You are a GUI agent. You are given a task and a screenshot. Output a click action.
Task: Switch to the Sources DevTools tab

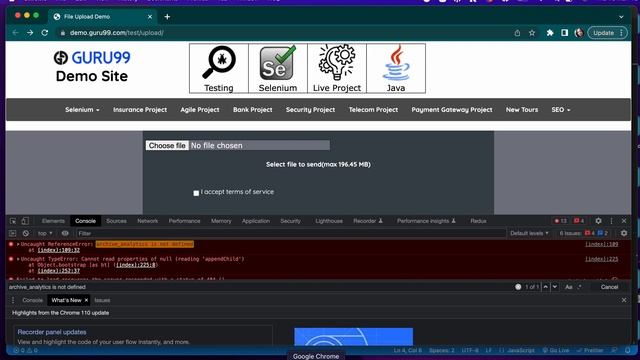(116, 221)
